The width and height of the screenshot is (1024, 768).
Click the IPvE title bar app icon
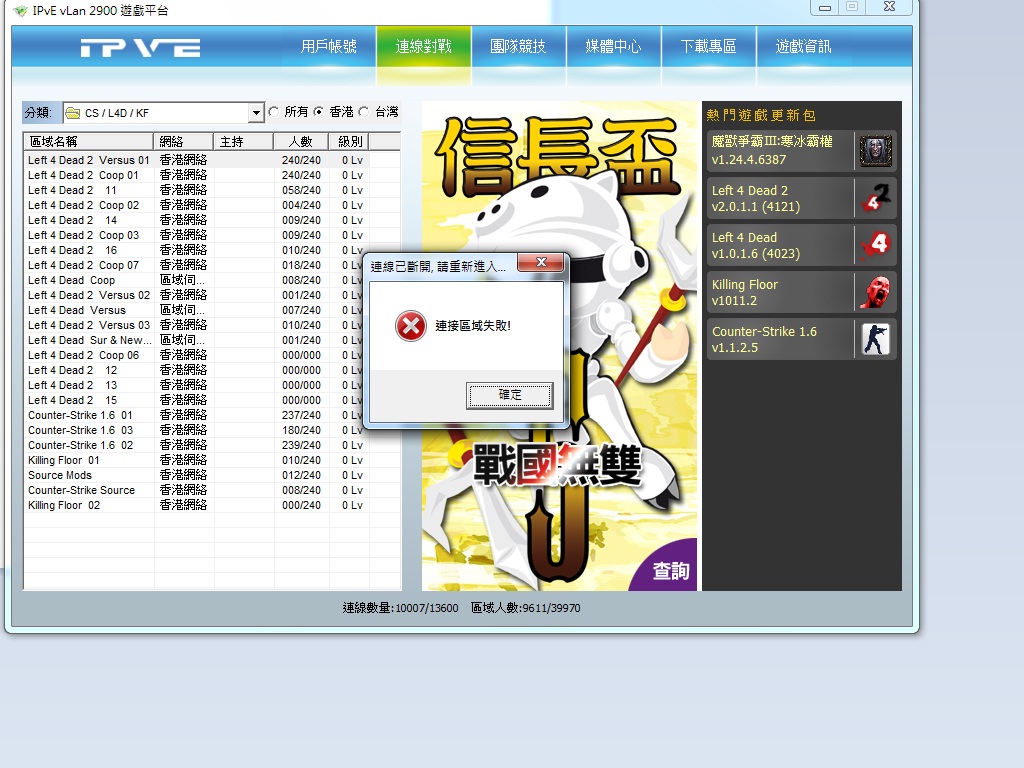[x=20, y=10]
